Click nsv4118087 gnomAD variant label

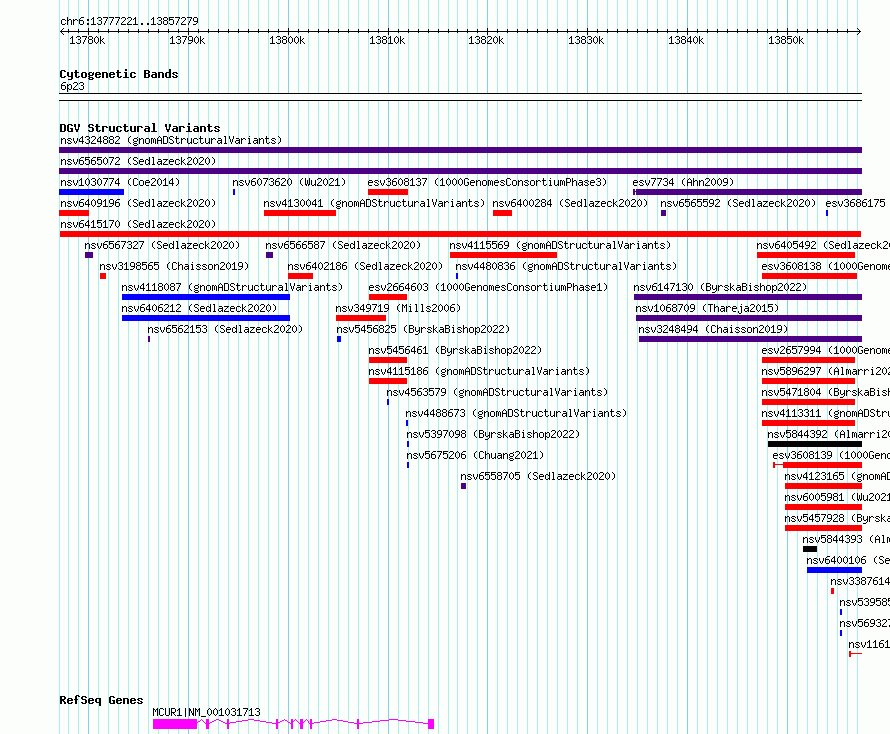coord(232,287)
